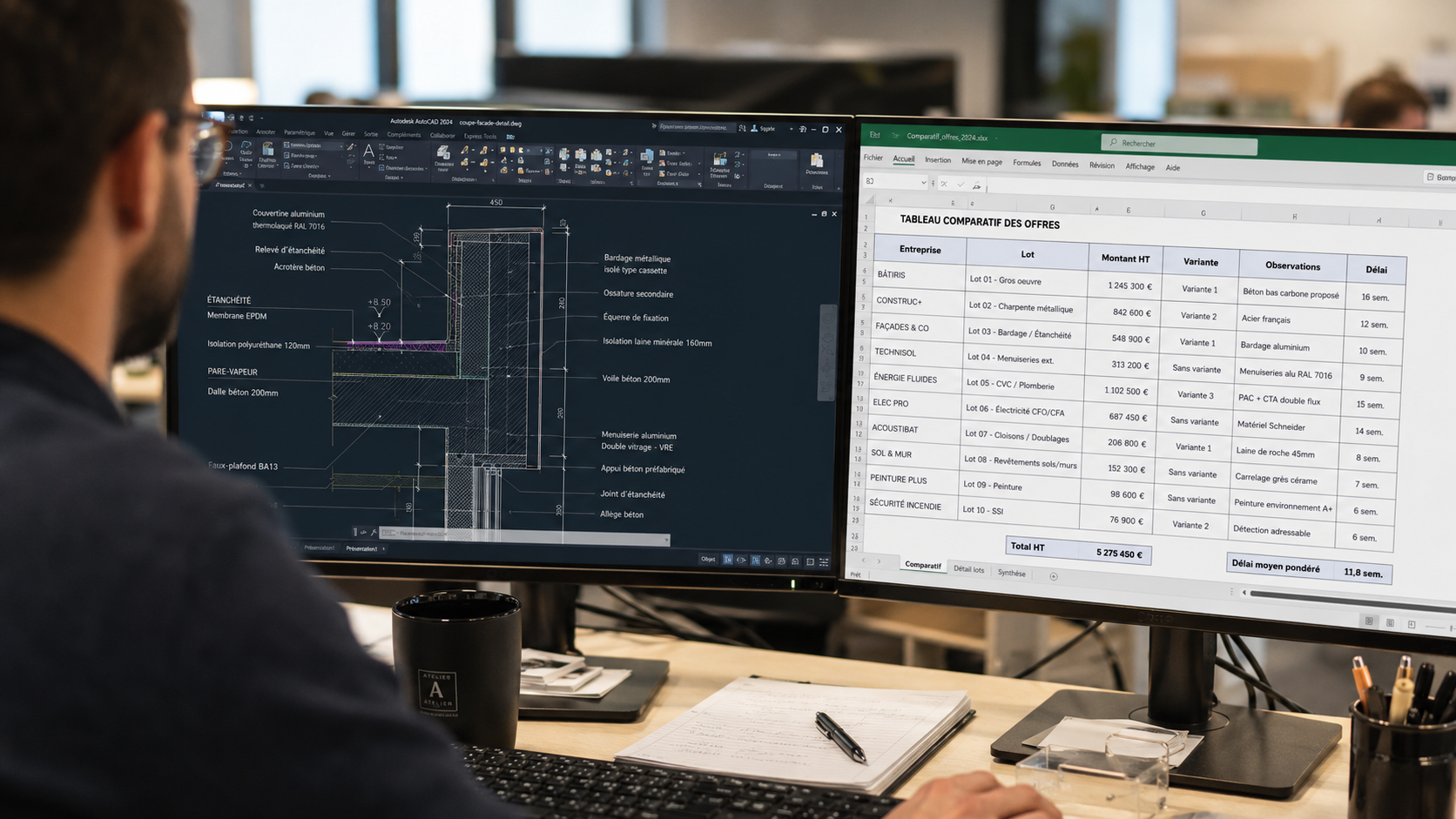
Task: Switch to the Paramétrique tab in AutoCAD
Action: coord(300,133)
